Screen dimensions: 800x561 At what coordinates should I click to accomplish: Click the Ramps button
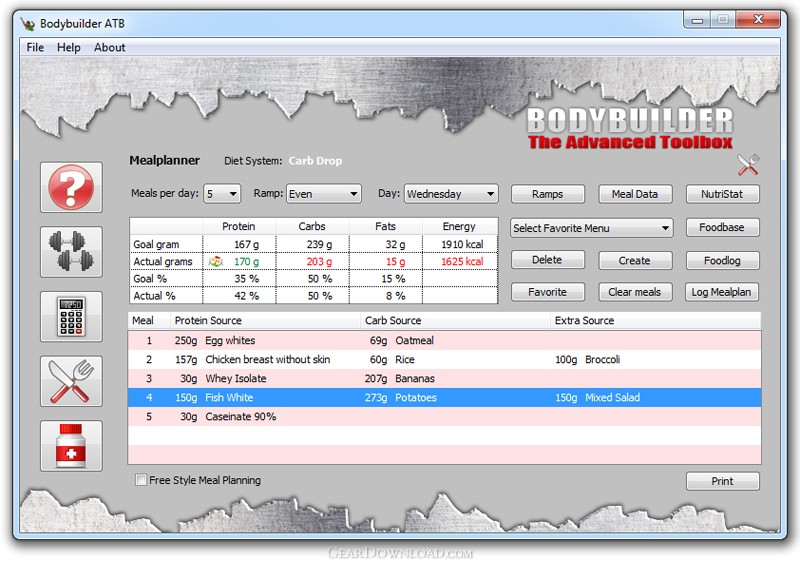coord(547,194)
